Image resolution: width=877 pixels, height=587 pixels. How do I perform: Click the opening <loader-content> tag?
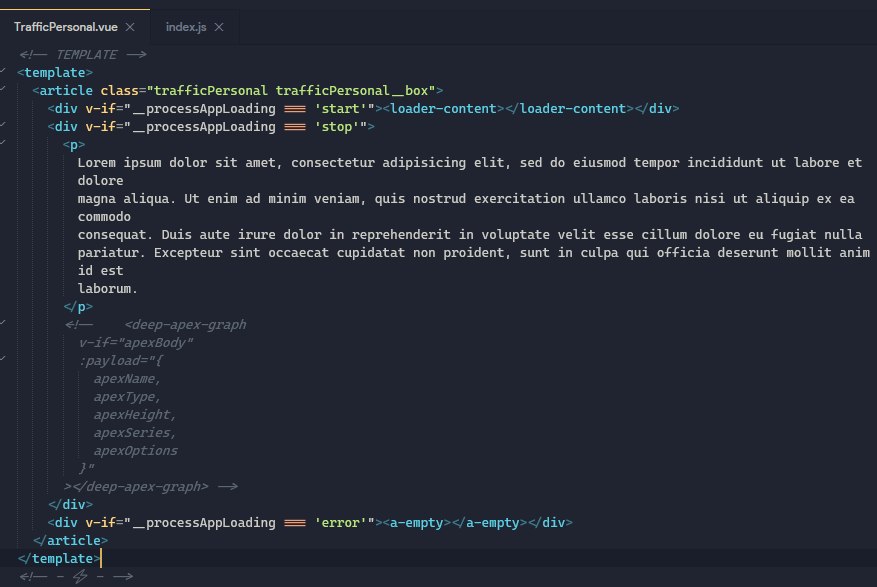tap(443, 108)
